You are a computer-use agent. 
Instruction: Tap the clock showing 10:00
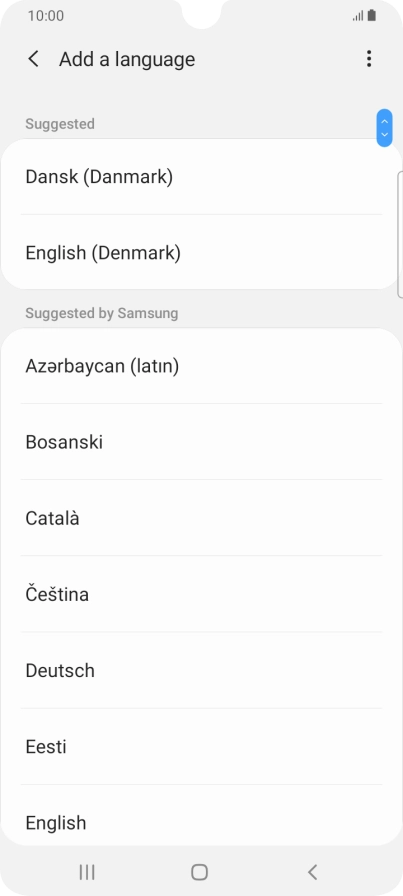pos(46,16)
